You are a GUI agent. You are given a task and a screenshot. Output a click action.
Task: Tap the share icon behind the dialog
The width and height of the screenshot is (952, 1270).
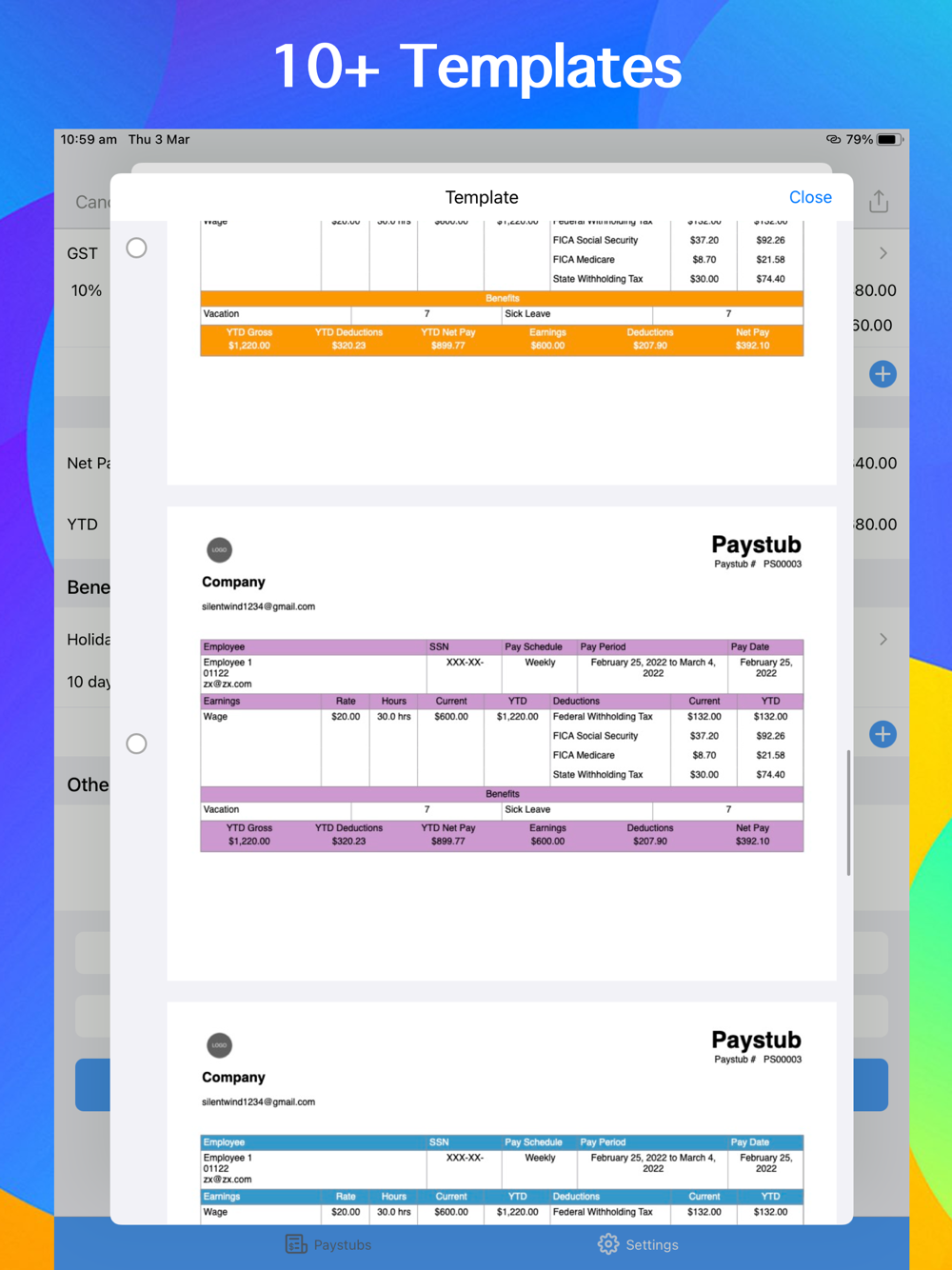pos(879,201)
